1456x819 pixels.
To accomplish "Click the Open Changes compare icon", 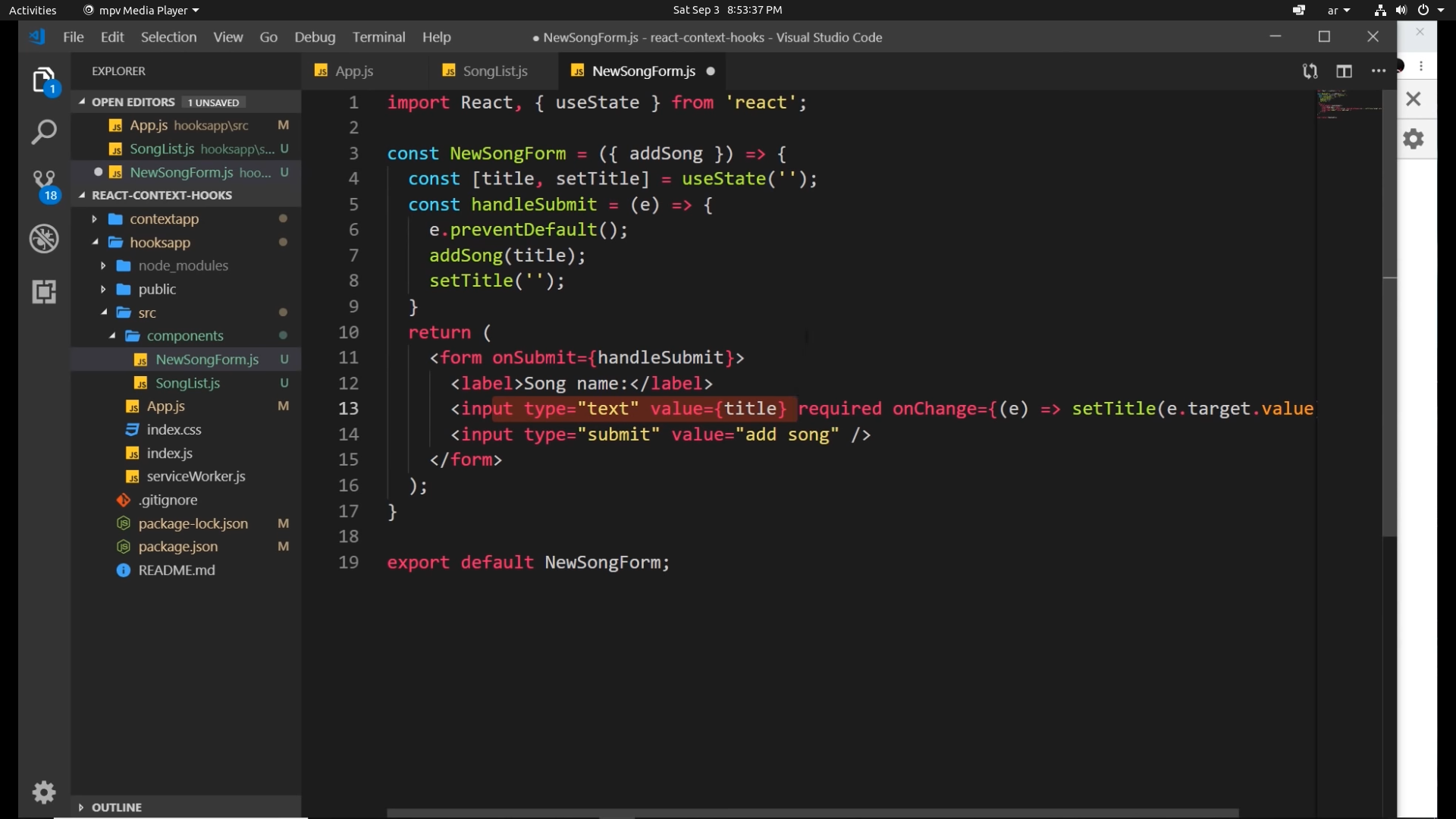I will click(1310, 71).
